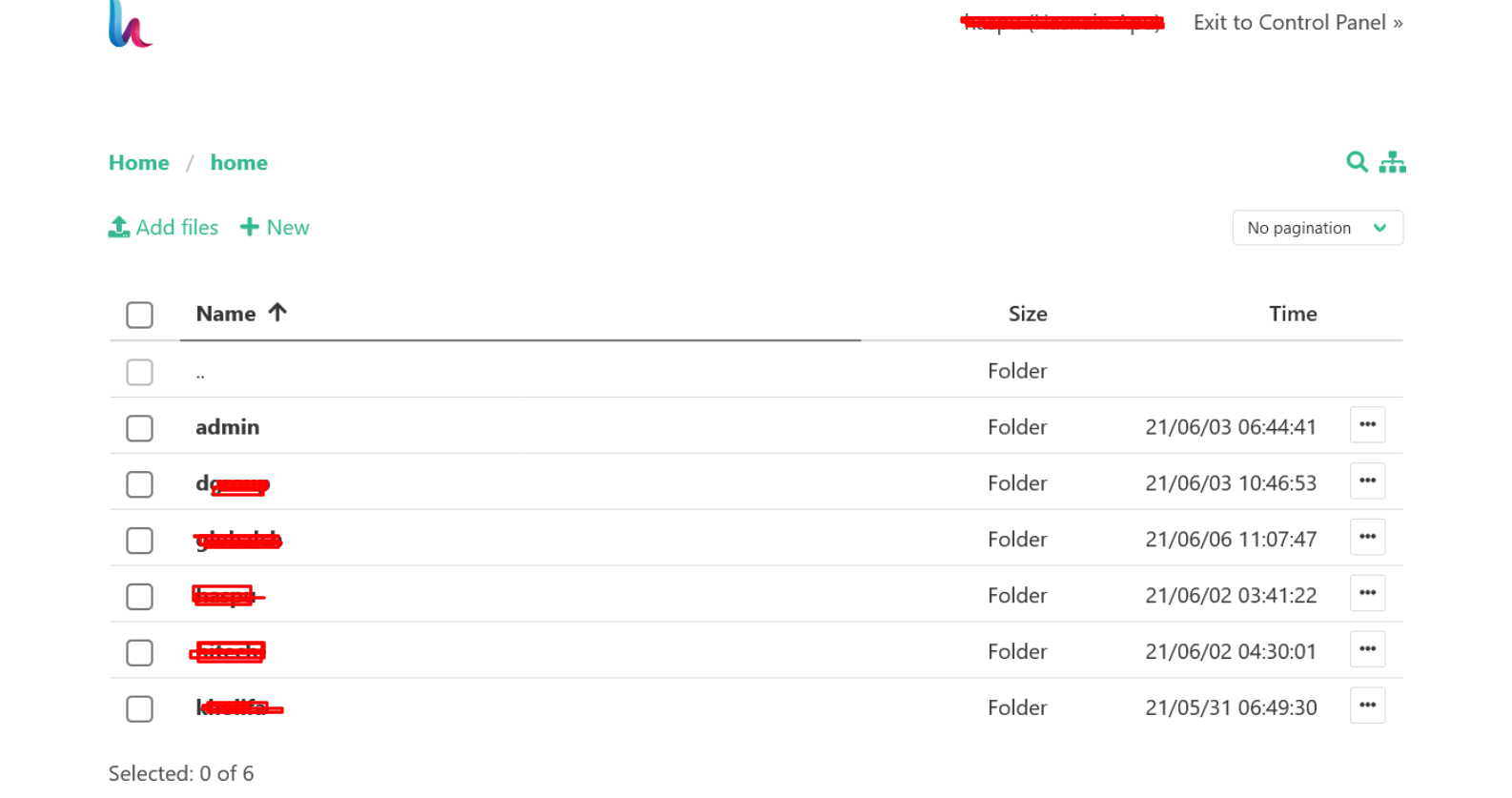Click Add files upload button
The width and height of the screenshot is (1512, 798).
click(x=164, y=228)
